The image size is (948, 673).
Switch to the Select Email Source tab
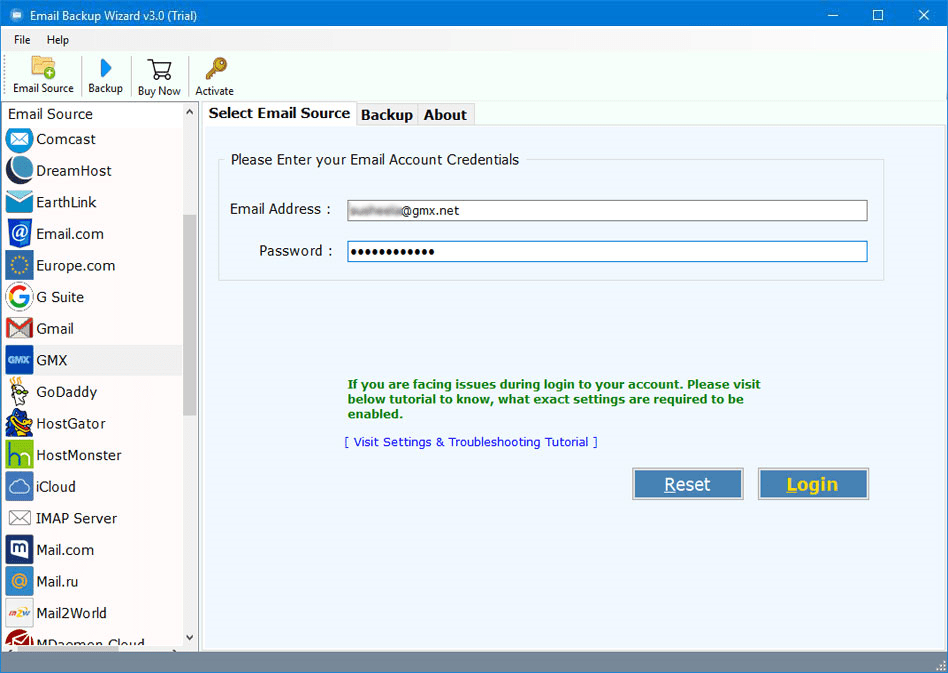[279, 113]
